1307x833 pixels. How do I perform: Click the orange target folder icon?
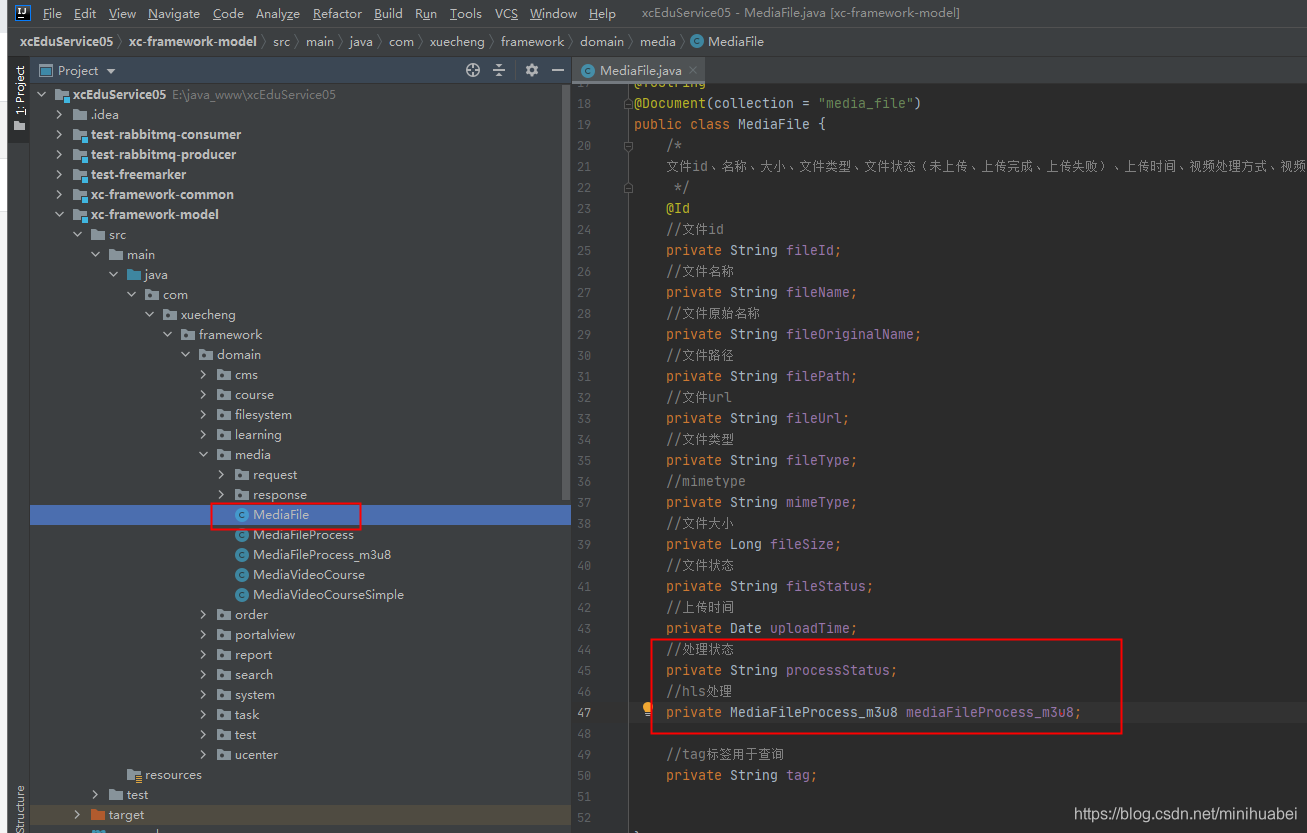click(x=98, y=815)
